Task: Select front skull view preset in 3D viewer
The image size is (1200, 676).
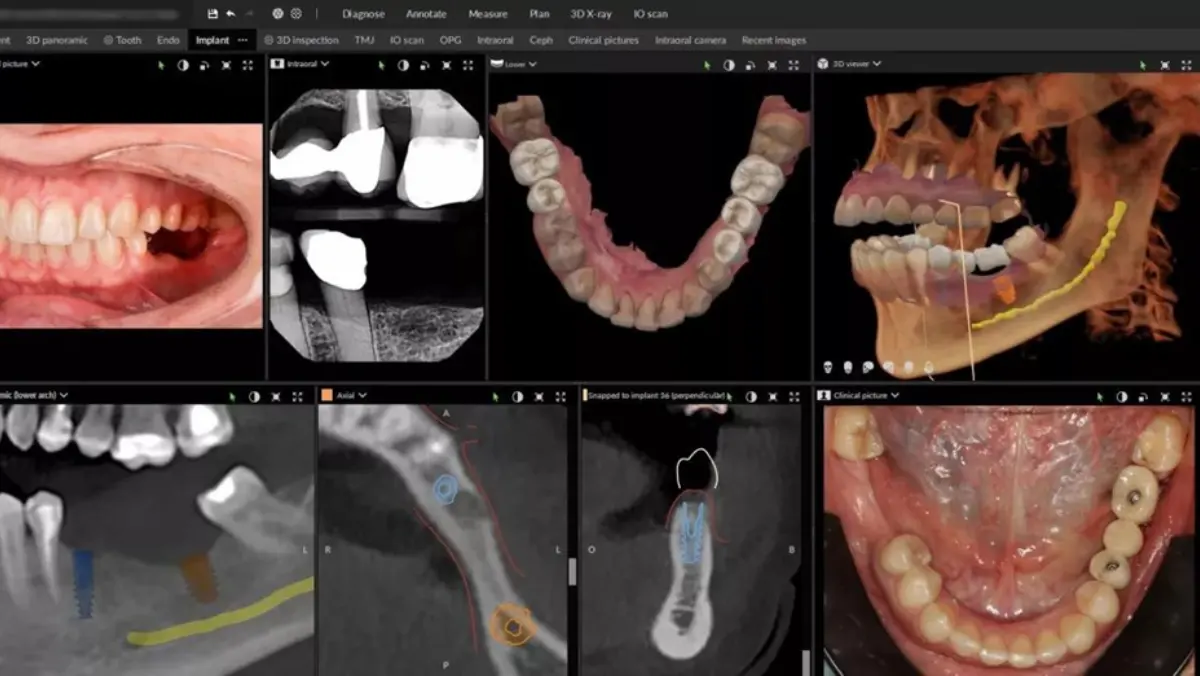Action: [828, 367]
